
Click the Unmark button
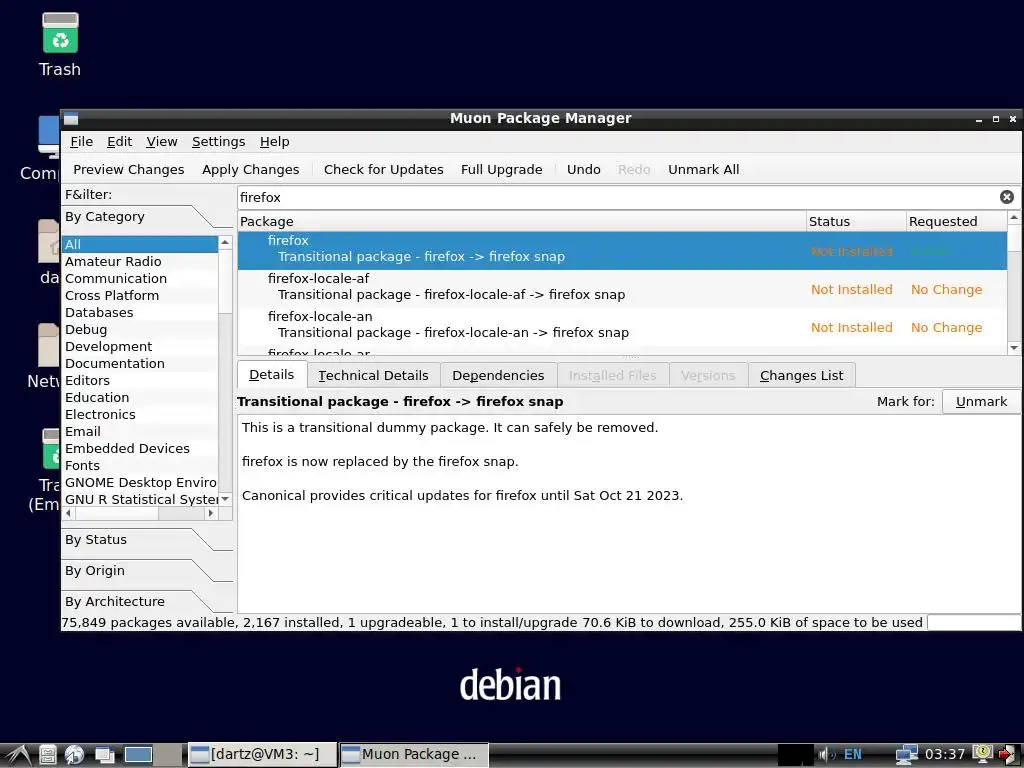[981, 402]
